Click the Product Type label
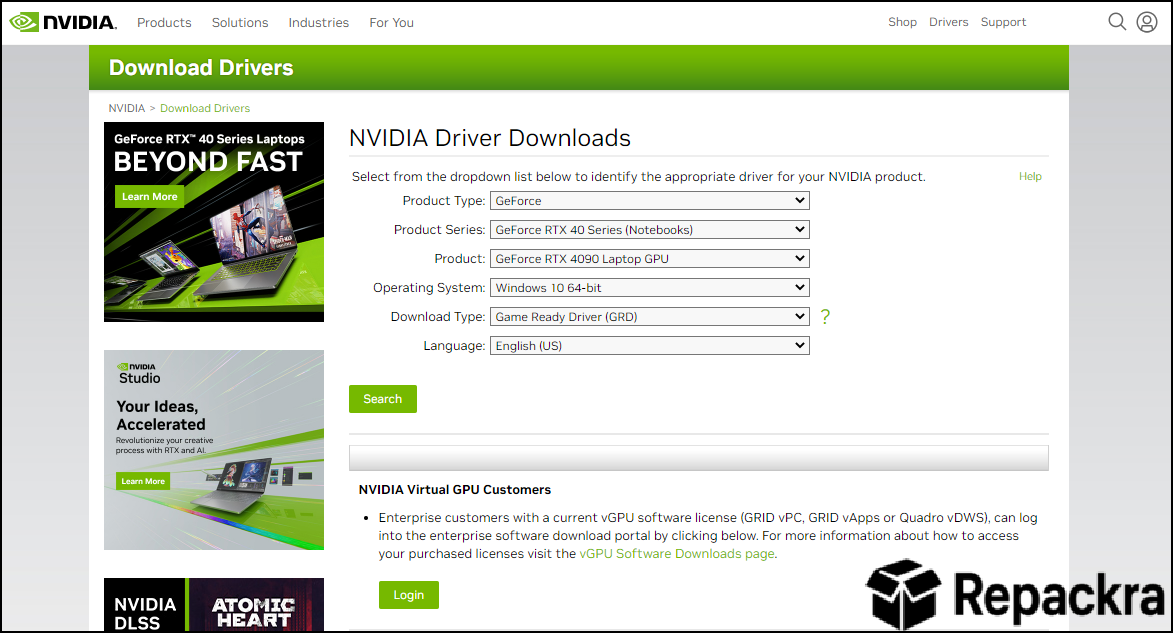1173x633 pixels. pyautogui.click(x=444, y=201)
